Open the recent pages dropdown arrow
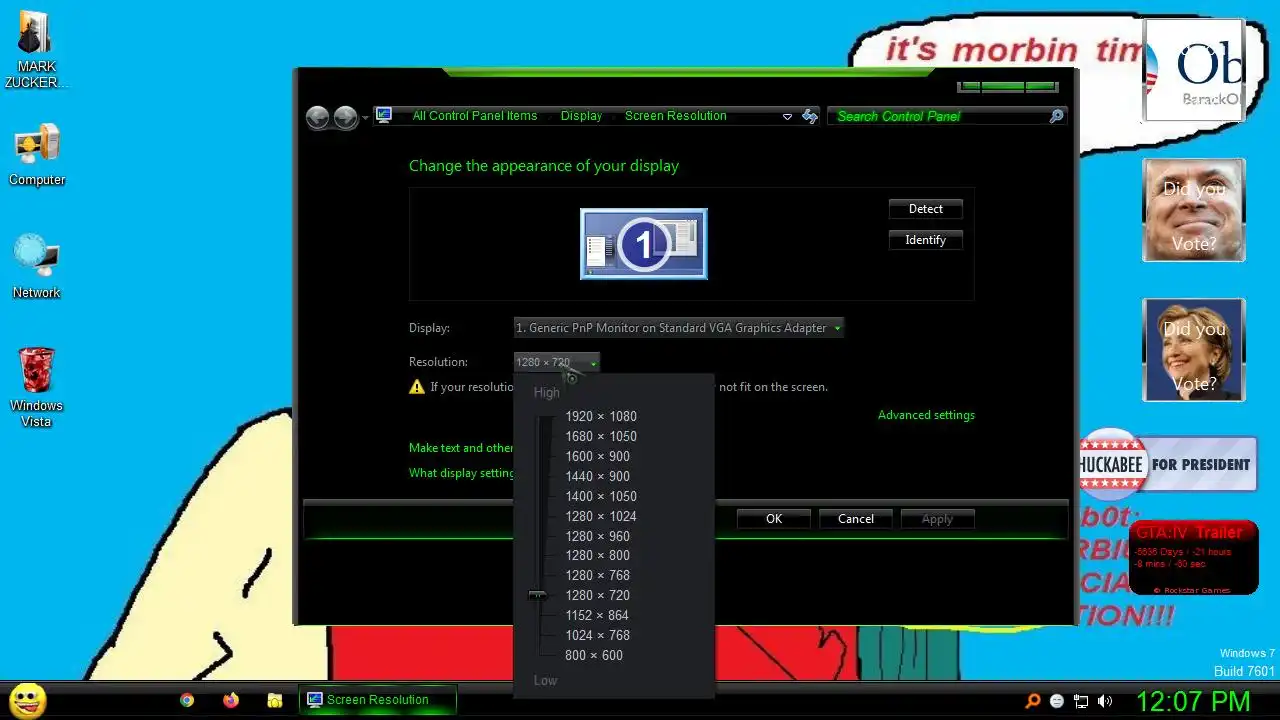Screen dimensions: 1280x720 tap(365, 118)
